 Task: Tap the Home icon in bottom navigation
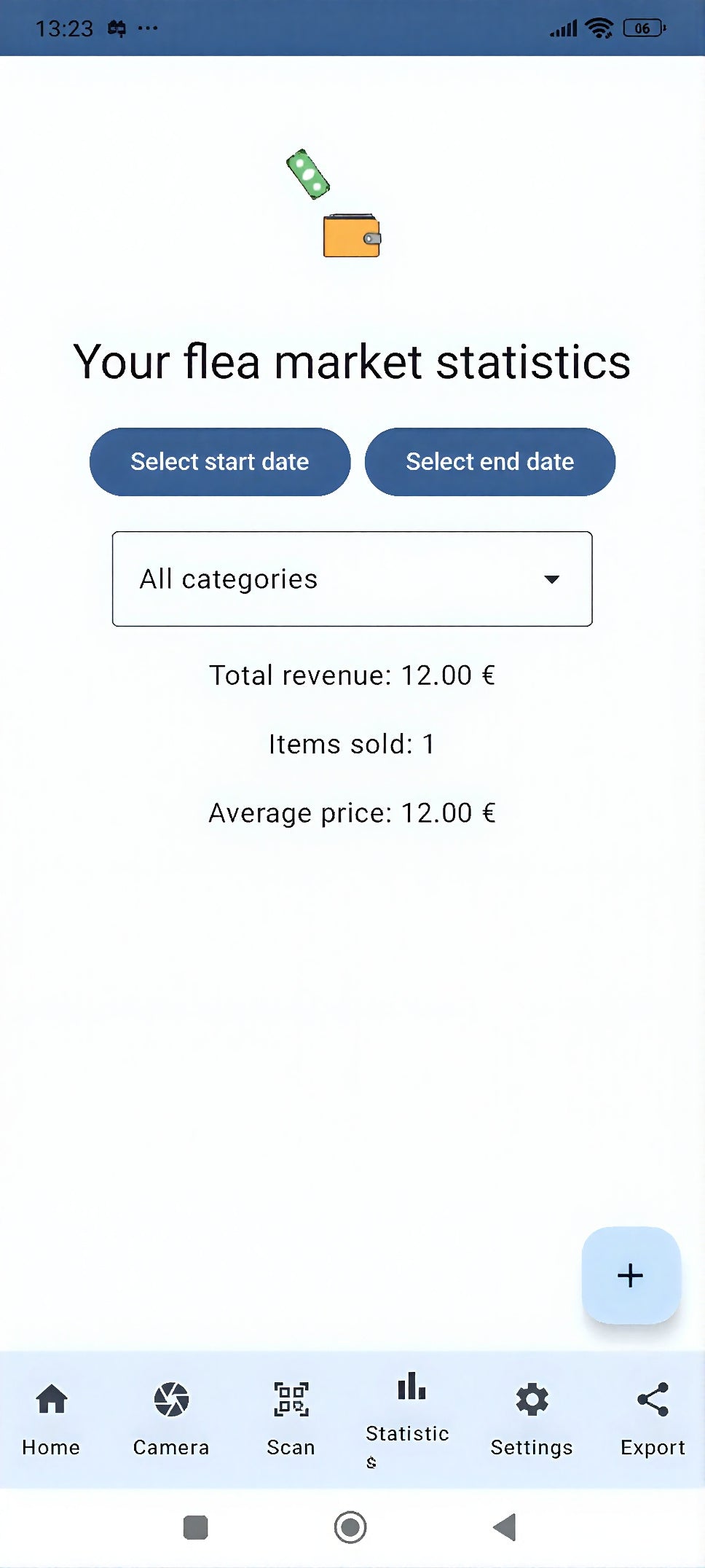tap(52, 1399)
